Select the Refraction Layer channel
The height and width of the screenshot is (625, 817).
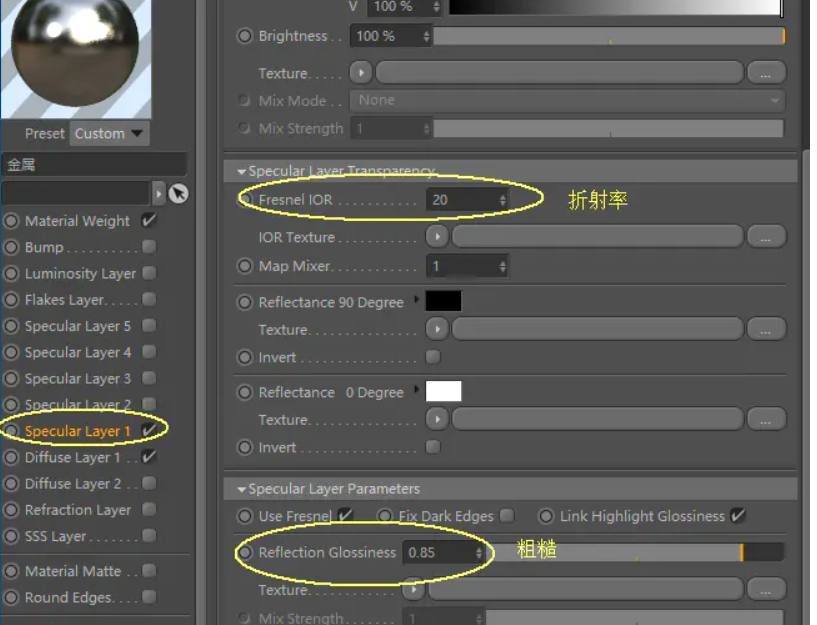click(x=78, y=510)
